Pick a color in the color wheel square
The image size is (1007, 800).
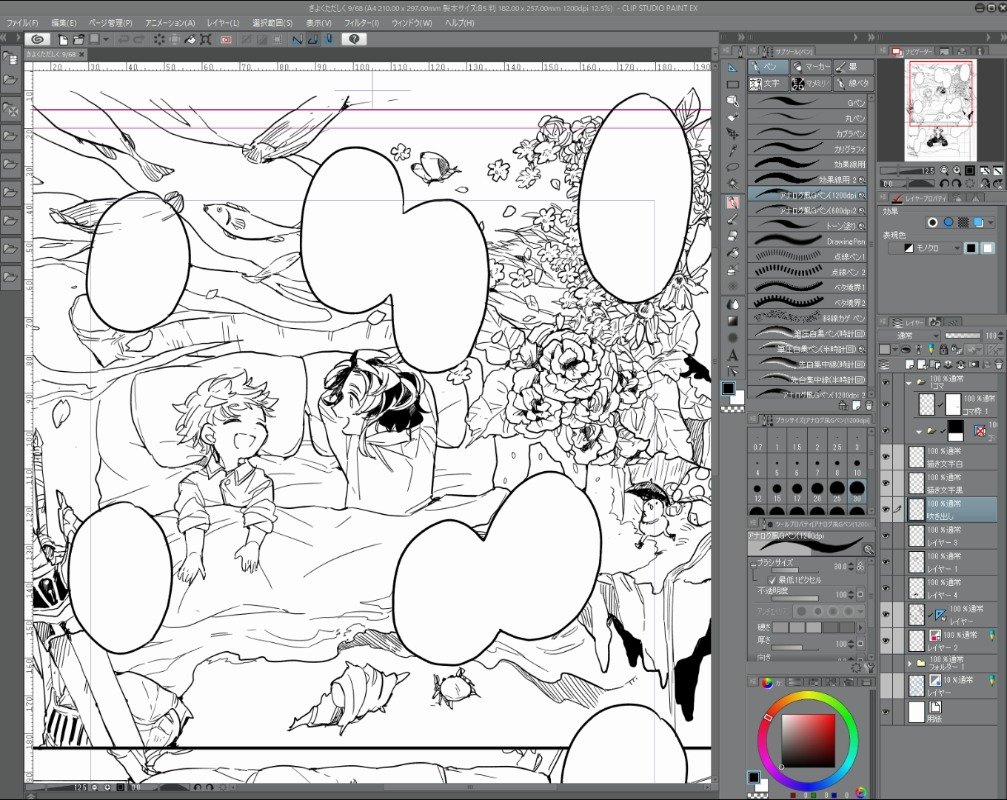click(808, 741)
